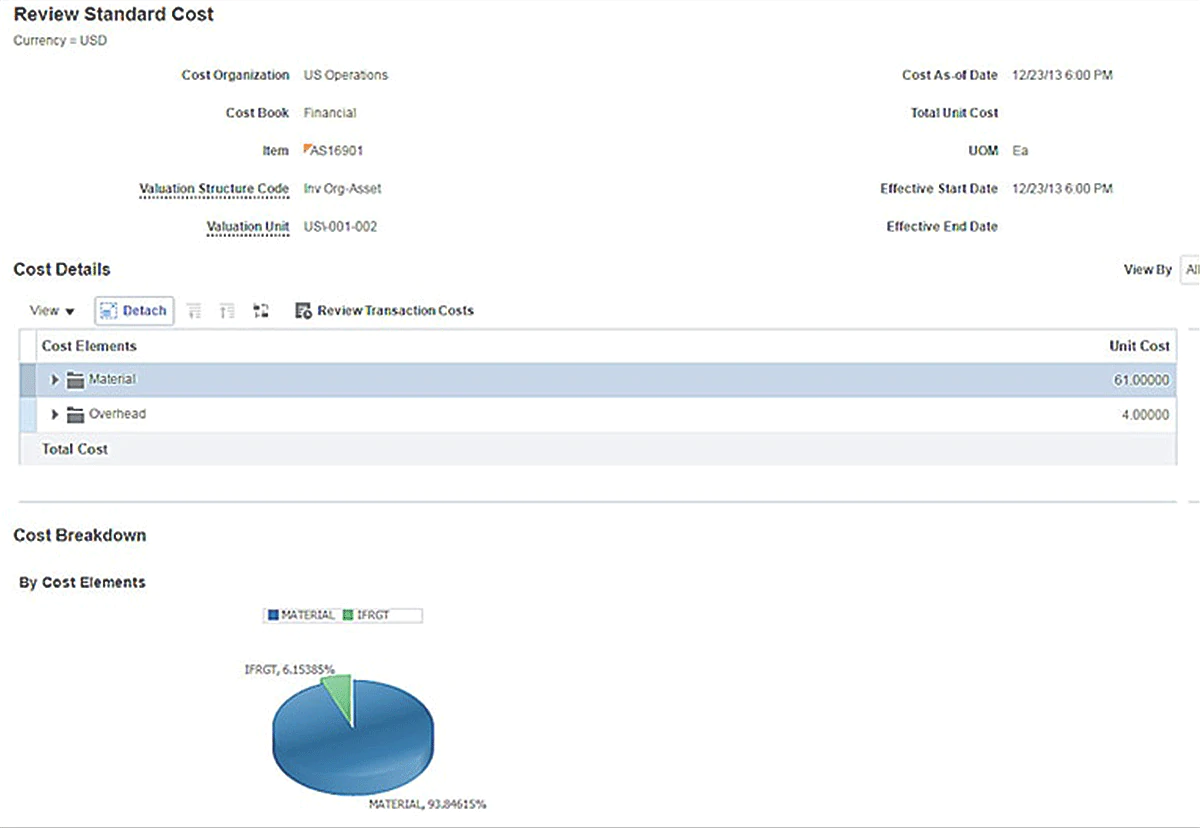Click the orange flag icon beside item AS16901
The height and width of the screenshot is (828, 1200).
[308, 150]
